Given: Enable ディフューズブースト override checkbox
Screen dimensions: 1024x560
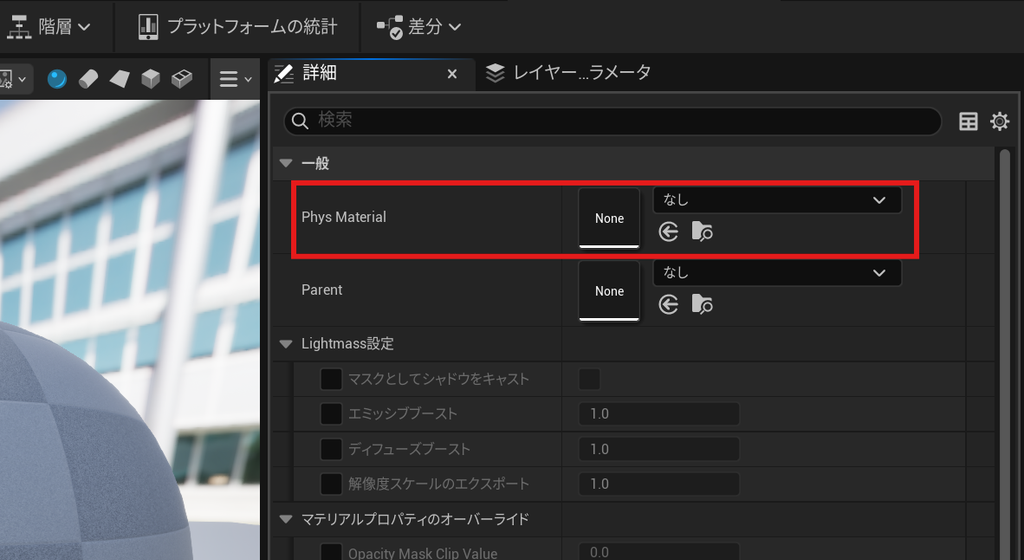Looking at the screenshot, I should (331, 449).
